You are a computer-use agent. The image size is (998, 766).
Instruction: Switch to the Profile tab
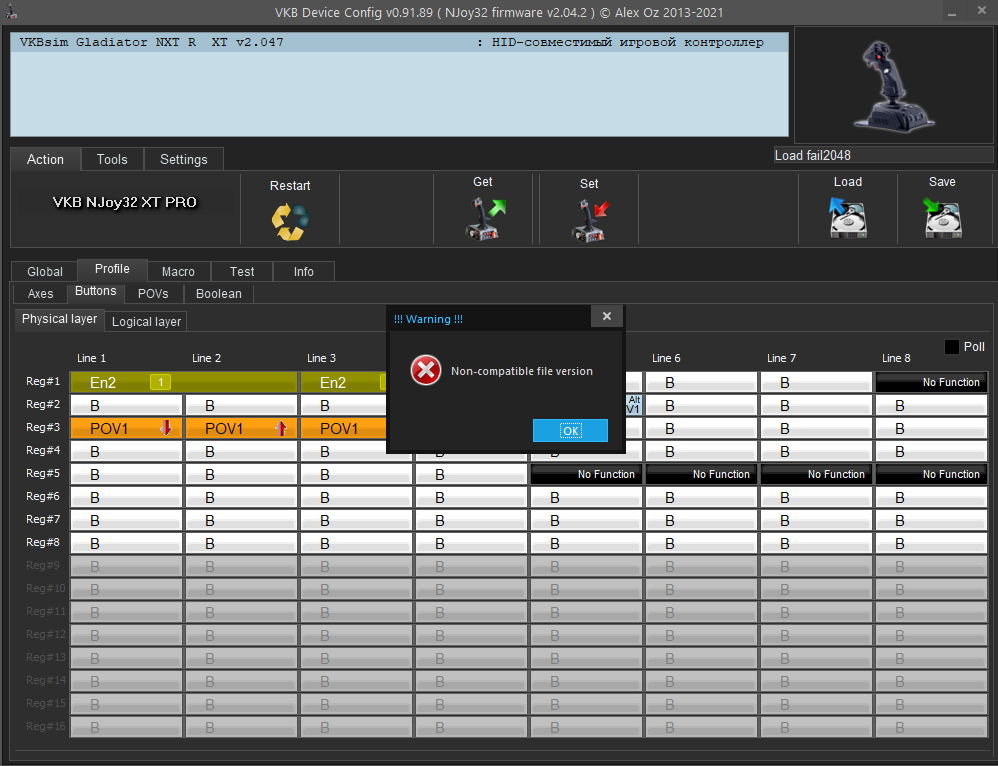coord(112,269)
